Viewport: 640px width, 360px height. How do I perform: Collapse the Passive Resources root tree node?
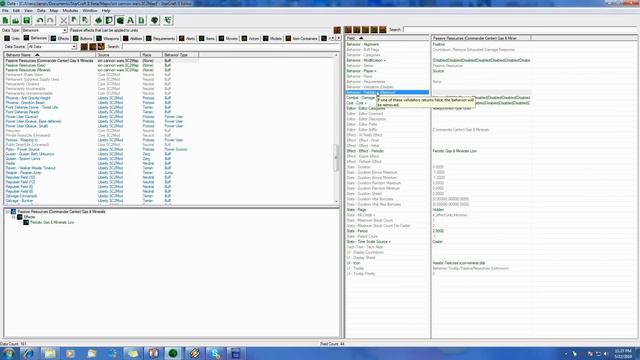click(7, 212)
